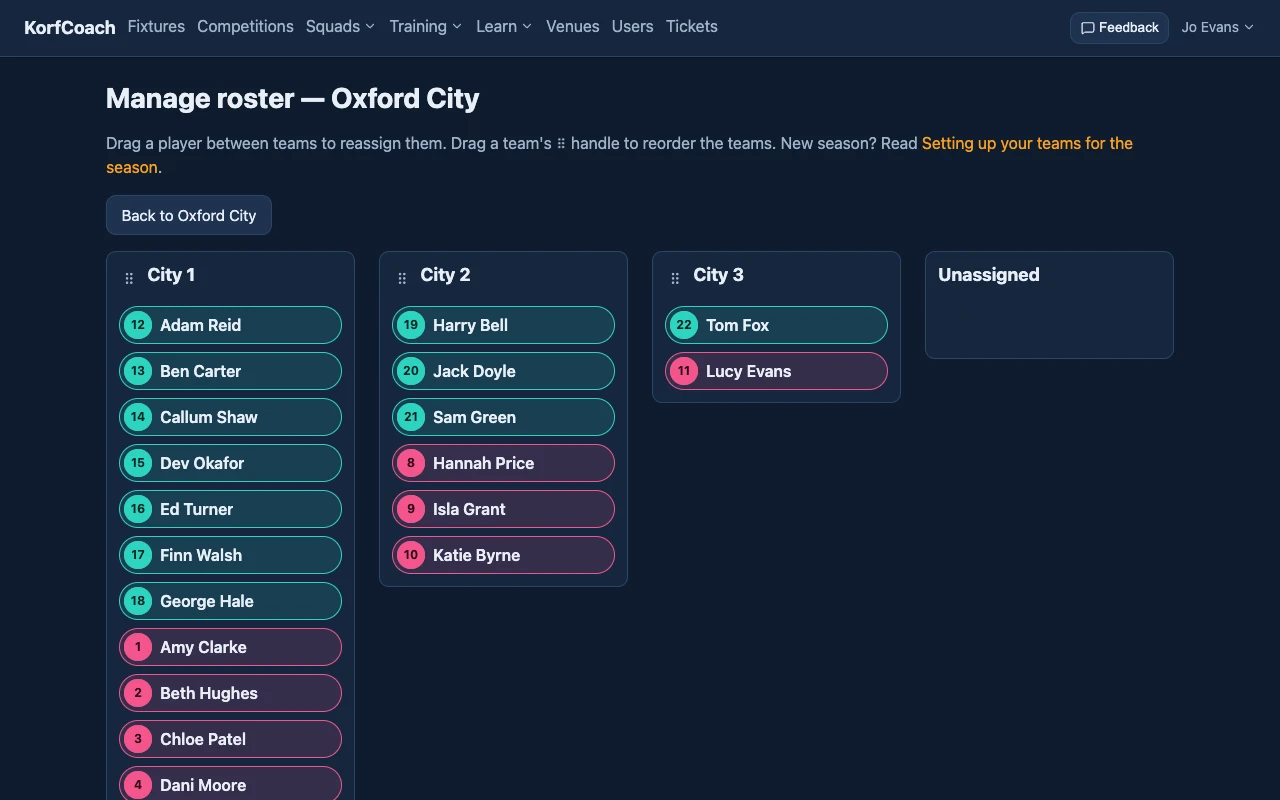Select the Callum Shaw player card
The width and height of the screenshot is (1280, 800).
230,417
